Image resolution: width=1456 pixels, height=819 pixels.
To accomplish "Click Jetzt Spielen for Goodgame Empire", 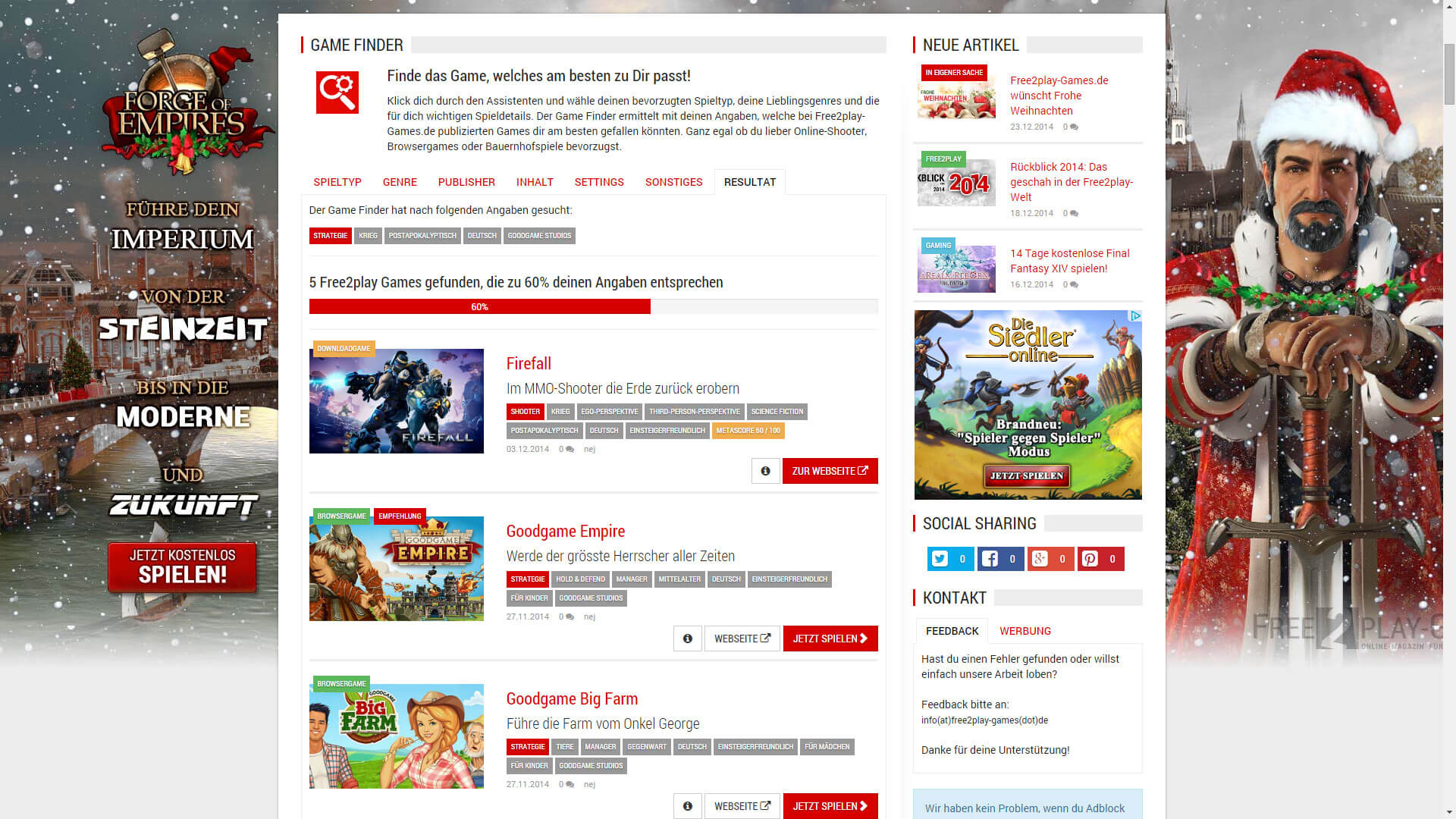I will 830,639.
